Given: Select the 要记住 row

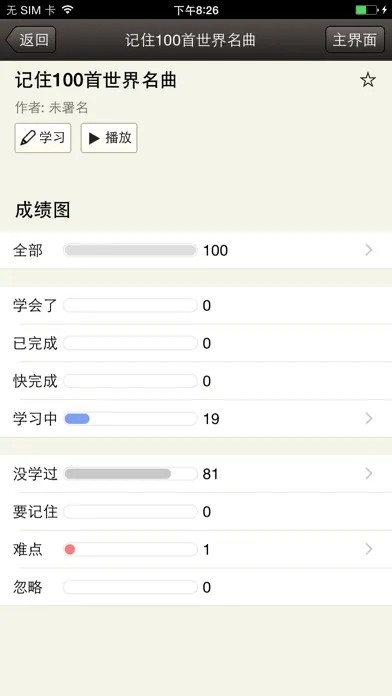Looking at the screenshot, I should pyautogui.click(x=196, y=512).
